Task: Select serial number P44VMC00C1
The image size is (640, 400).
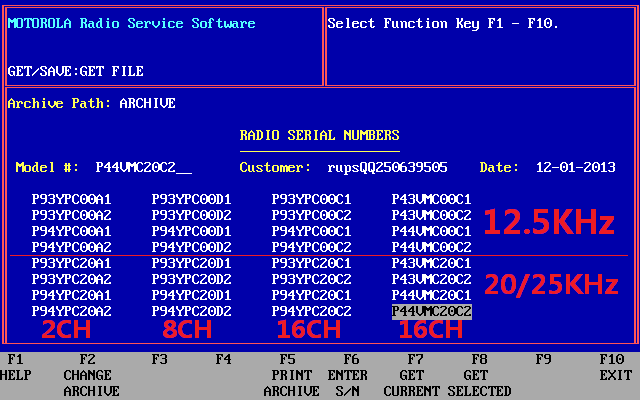Action: 431,231
